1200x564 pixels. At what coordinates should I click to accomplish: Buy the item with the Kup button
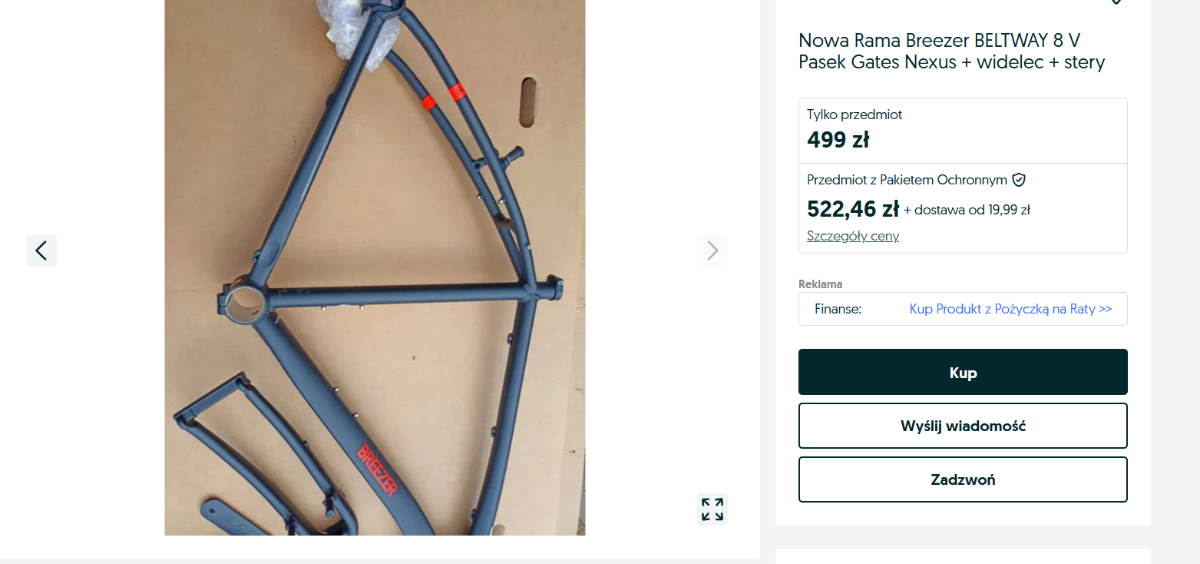point(963,372)
